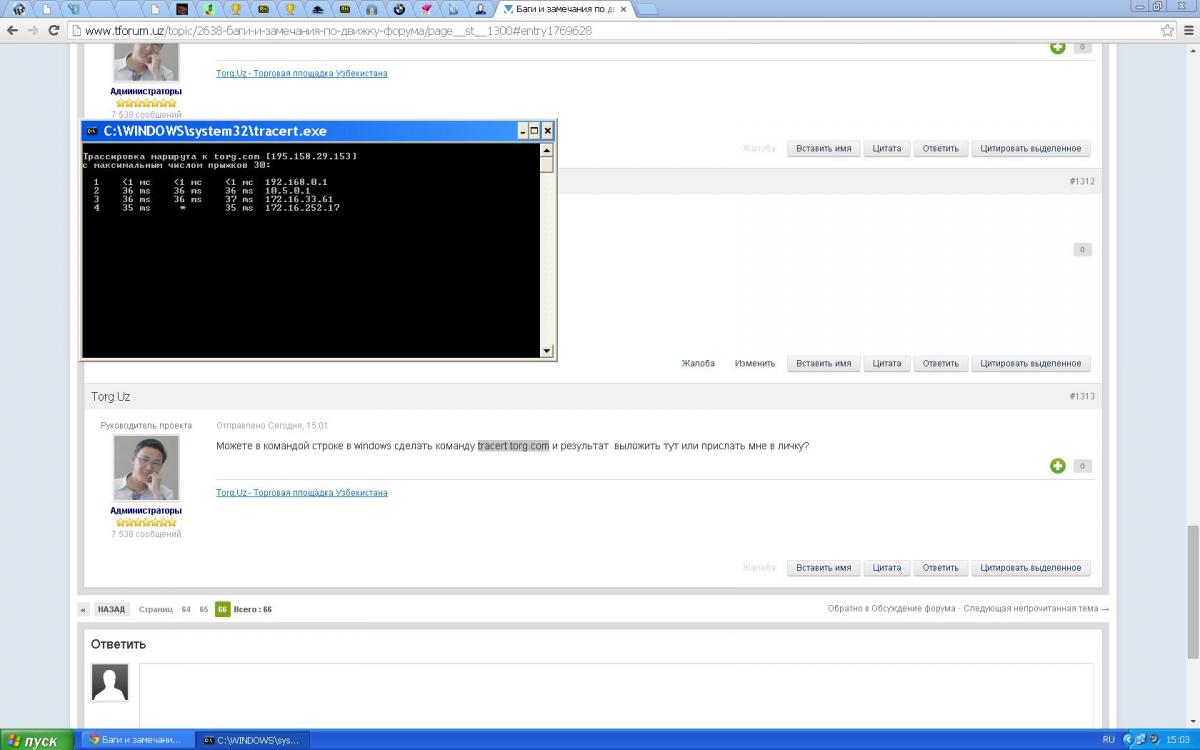Focus the browser address bar
1200x750 pixels.
click(600, 30)
